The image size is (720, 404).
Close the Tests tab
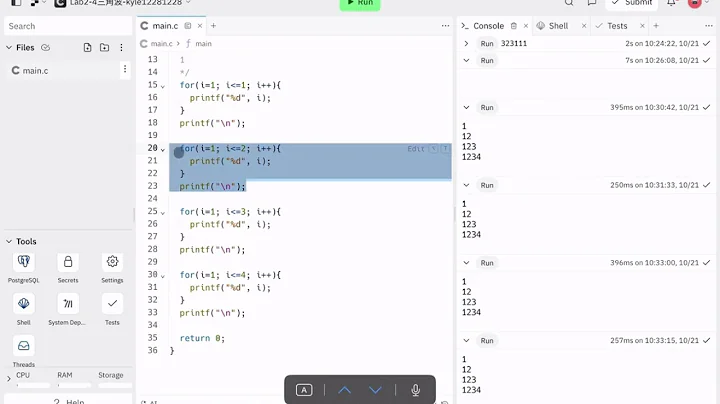pyautogui.click(x=642, y=26)
